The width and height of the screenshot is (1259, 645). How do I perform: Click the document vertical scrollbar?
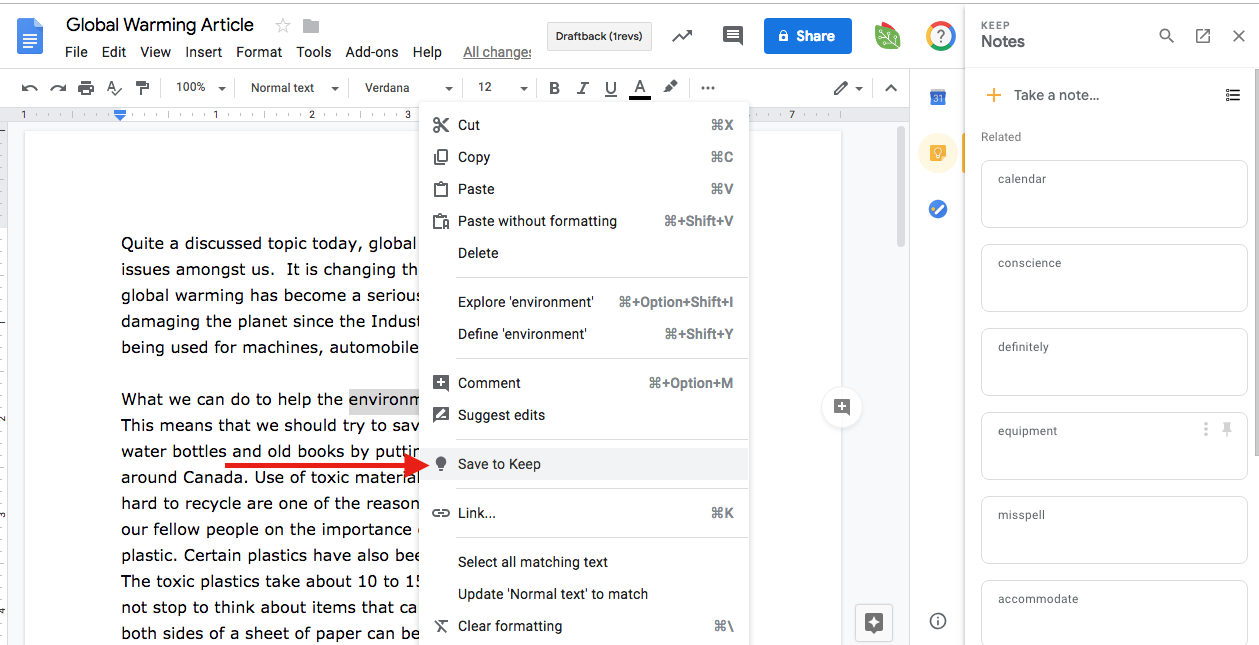[x=901, y=185]
